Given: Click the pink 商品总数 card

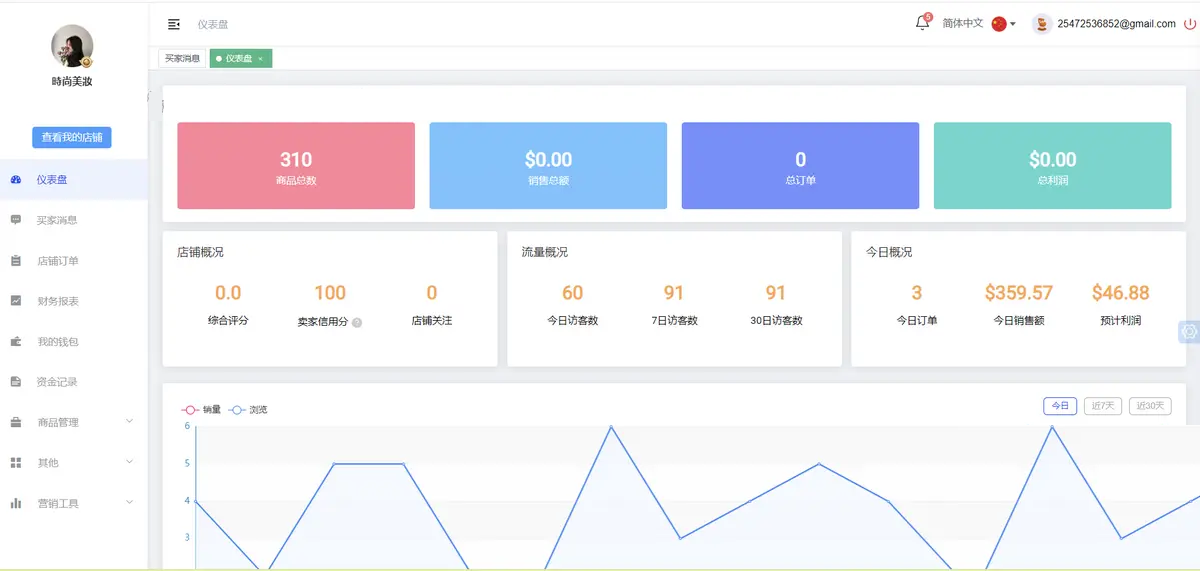Looking at the screenshot, I should coord(296,166).
